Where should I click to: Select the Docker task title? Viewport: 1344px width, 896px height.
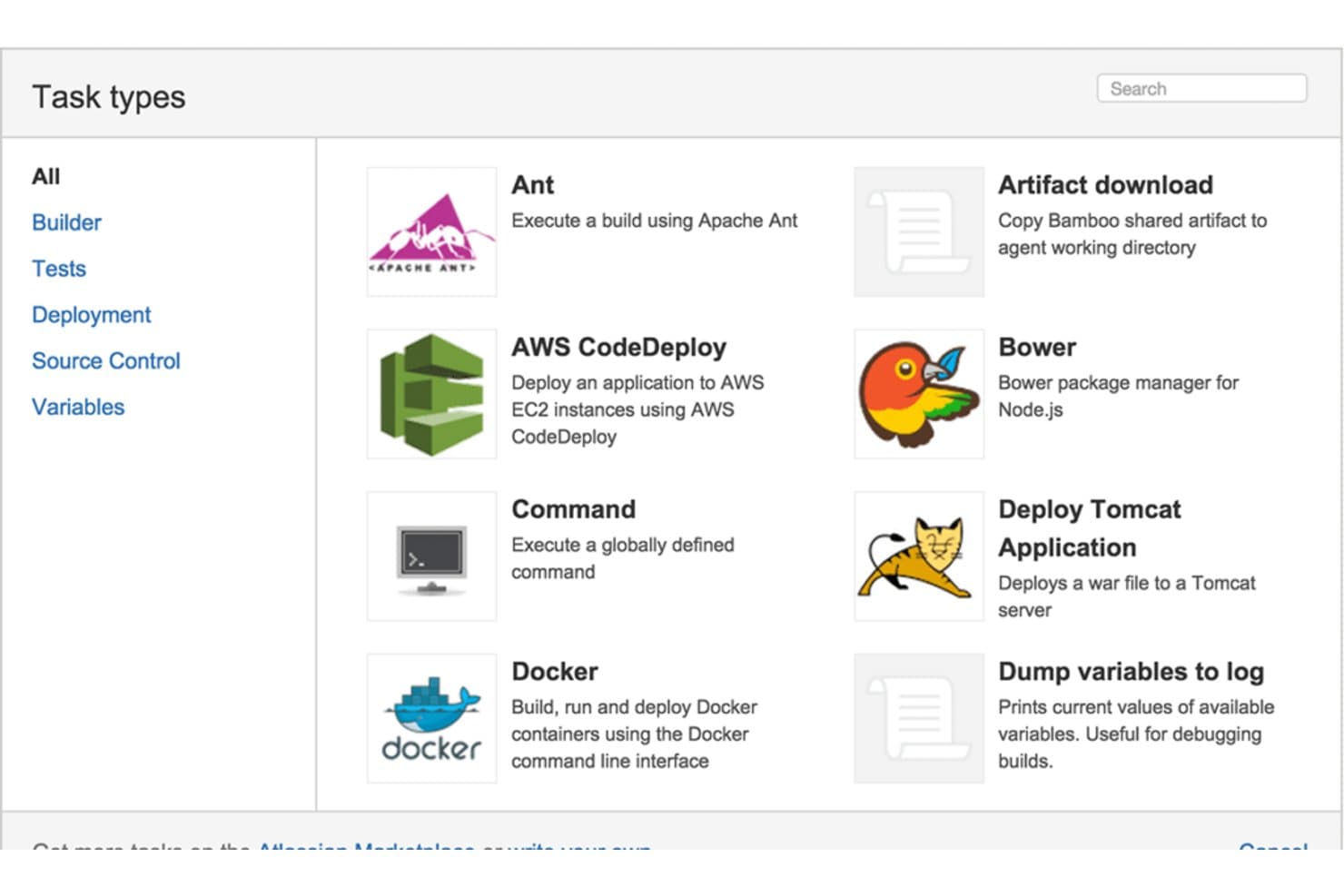[555, 672]
